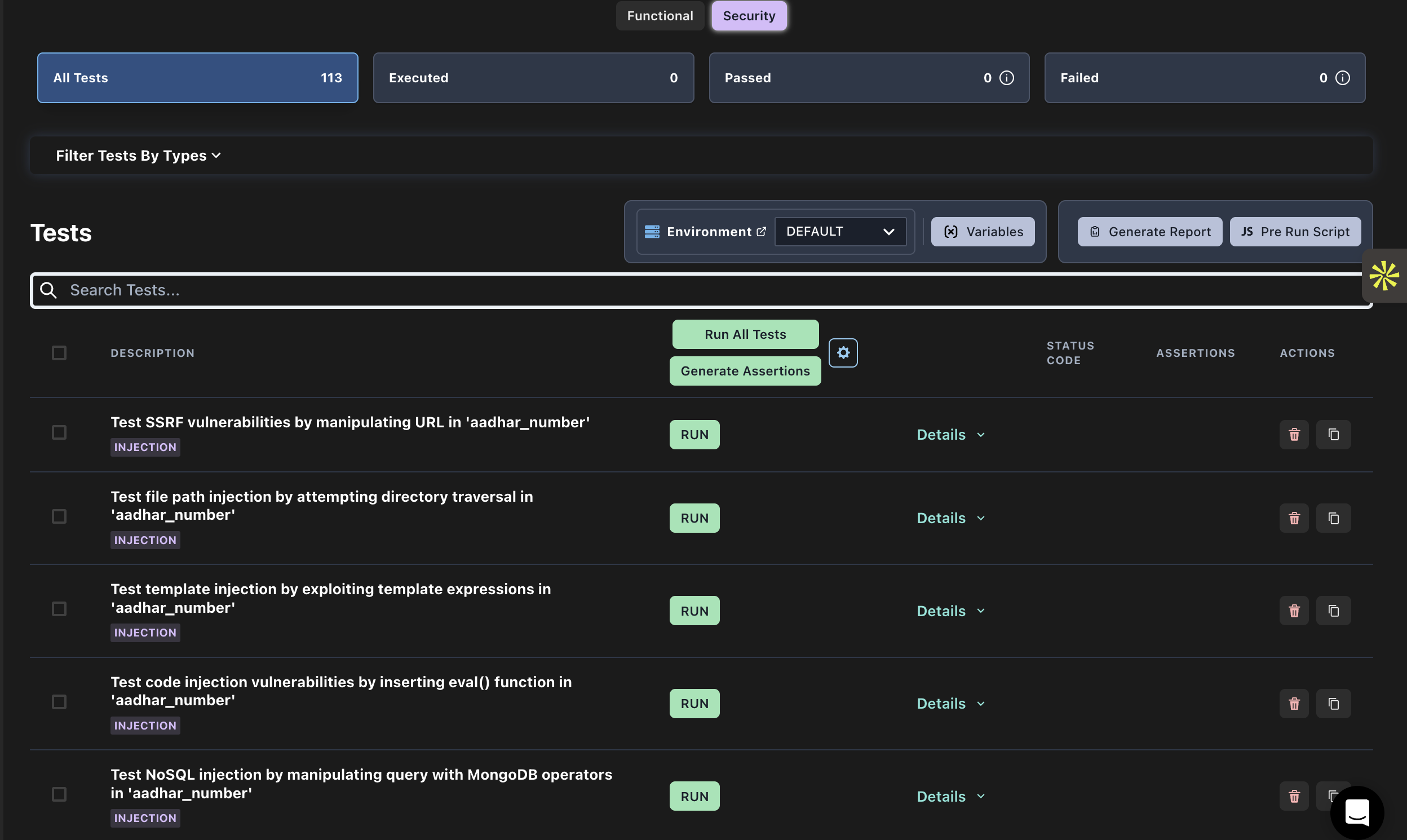
Task: Click the info icon beside Failed count
Action: click(1342, 78)
